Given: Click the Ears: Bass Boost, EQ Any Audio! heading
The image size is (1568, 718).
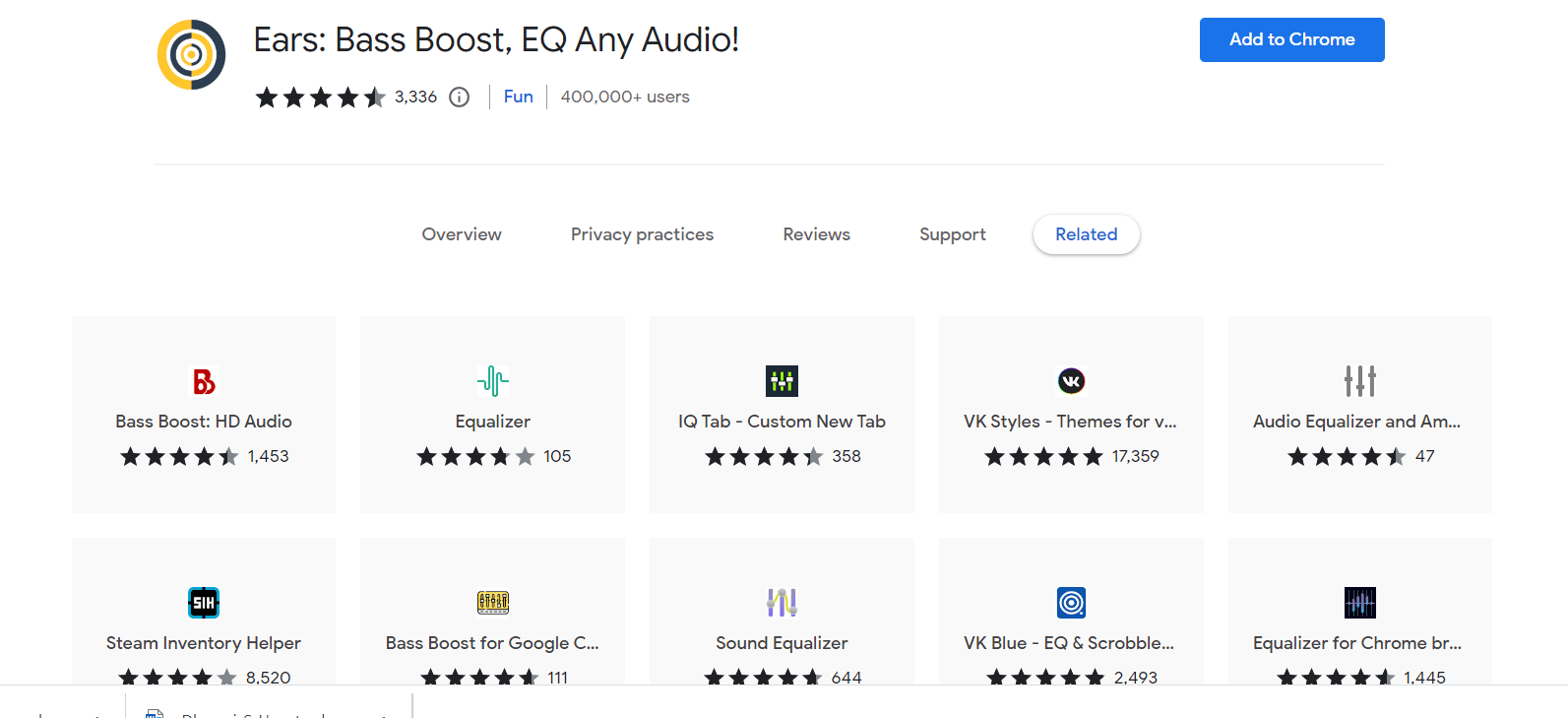Looking at the screenshot, I should (496, 40).
